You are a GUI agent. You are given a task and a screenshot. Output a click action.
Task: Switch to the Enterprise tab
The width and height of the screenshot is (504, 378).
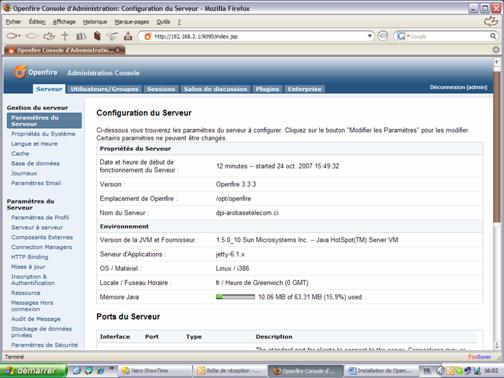pos(305,89)
